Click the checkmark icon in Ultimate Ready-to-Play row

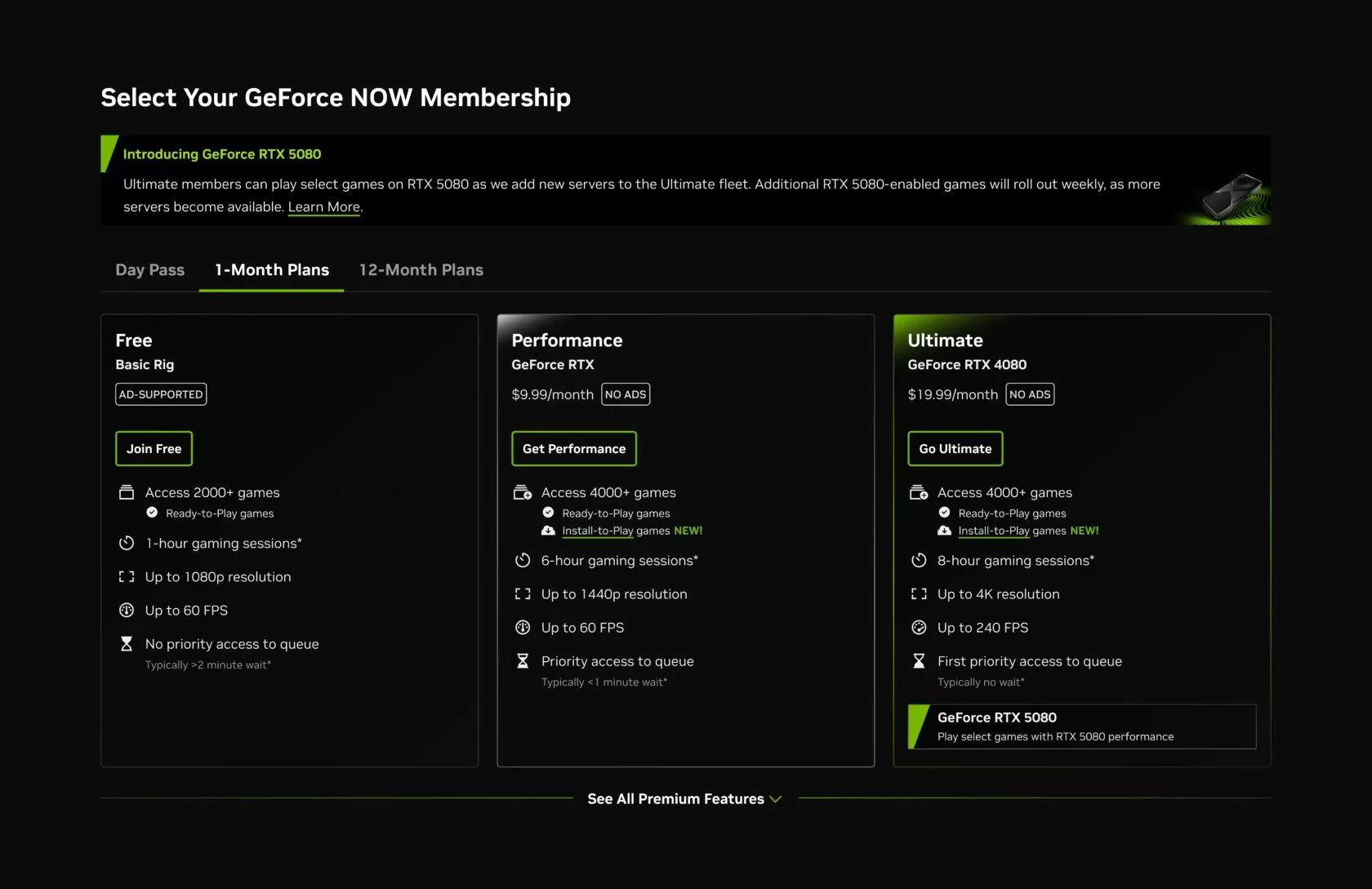944,513
